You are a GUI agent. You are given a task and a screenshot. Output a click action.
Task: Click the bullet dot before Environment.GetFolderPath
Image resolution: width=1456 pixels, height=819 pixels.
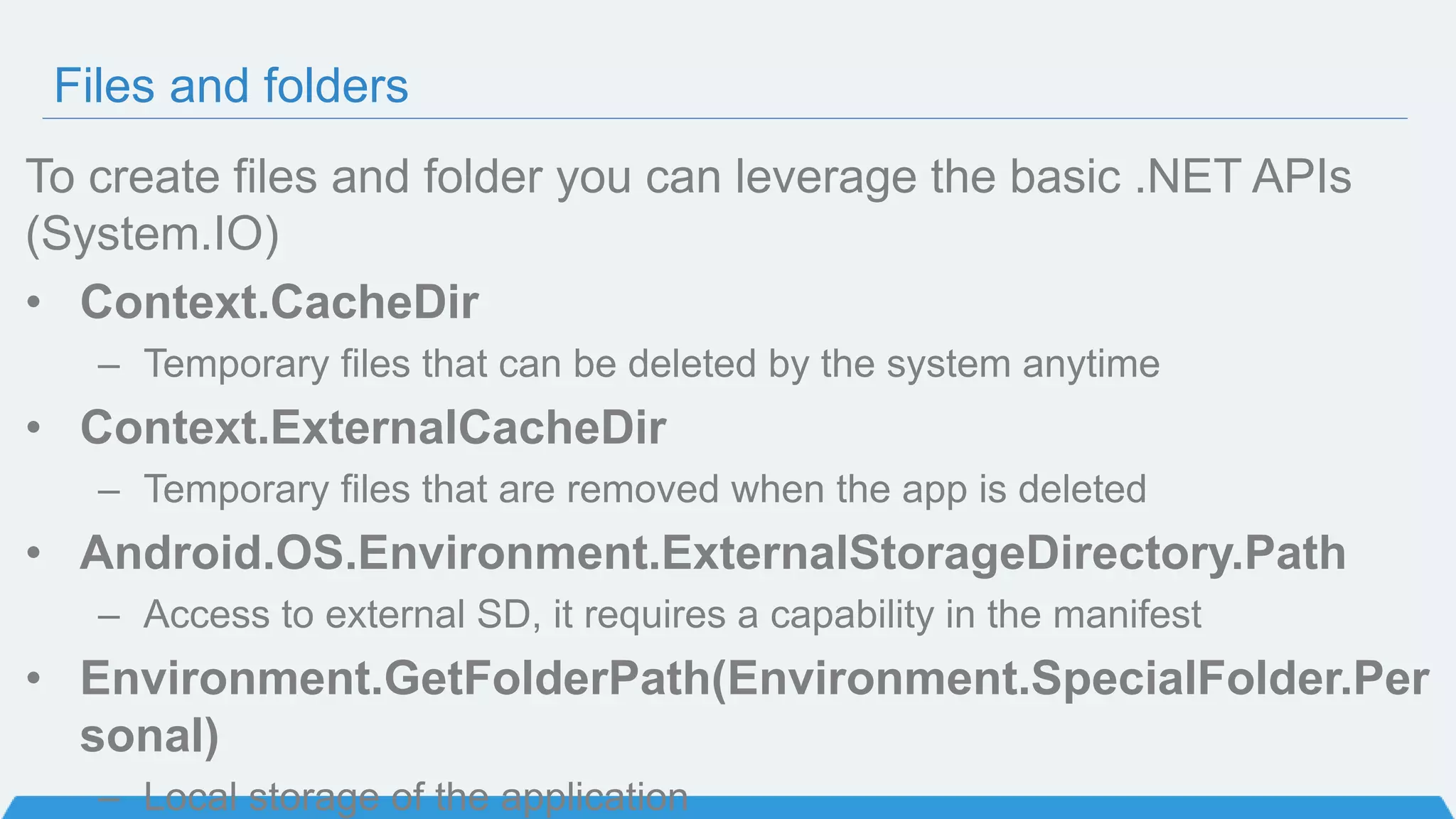pyautogui.click(x=33, y=678)
